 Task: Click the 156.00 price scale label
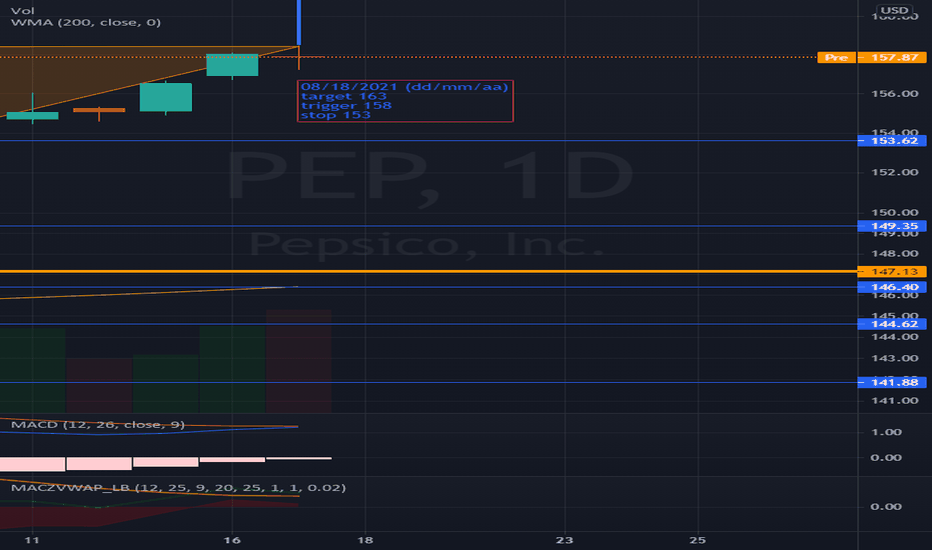(x=895, y=94)
